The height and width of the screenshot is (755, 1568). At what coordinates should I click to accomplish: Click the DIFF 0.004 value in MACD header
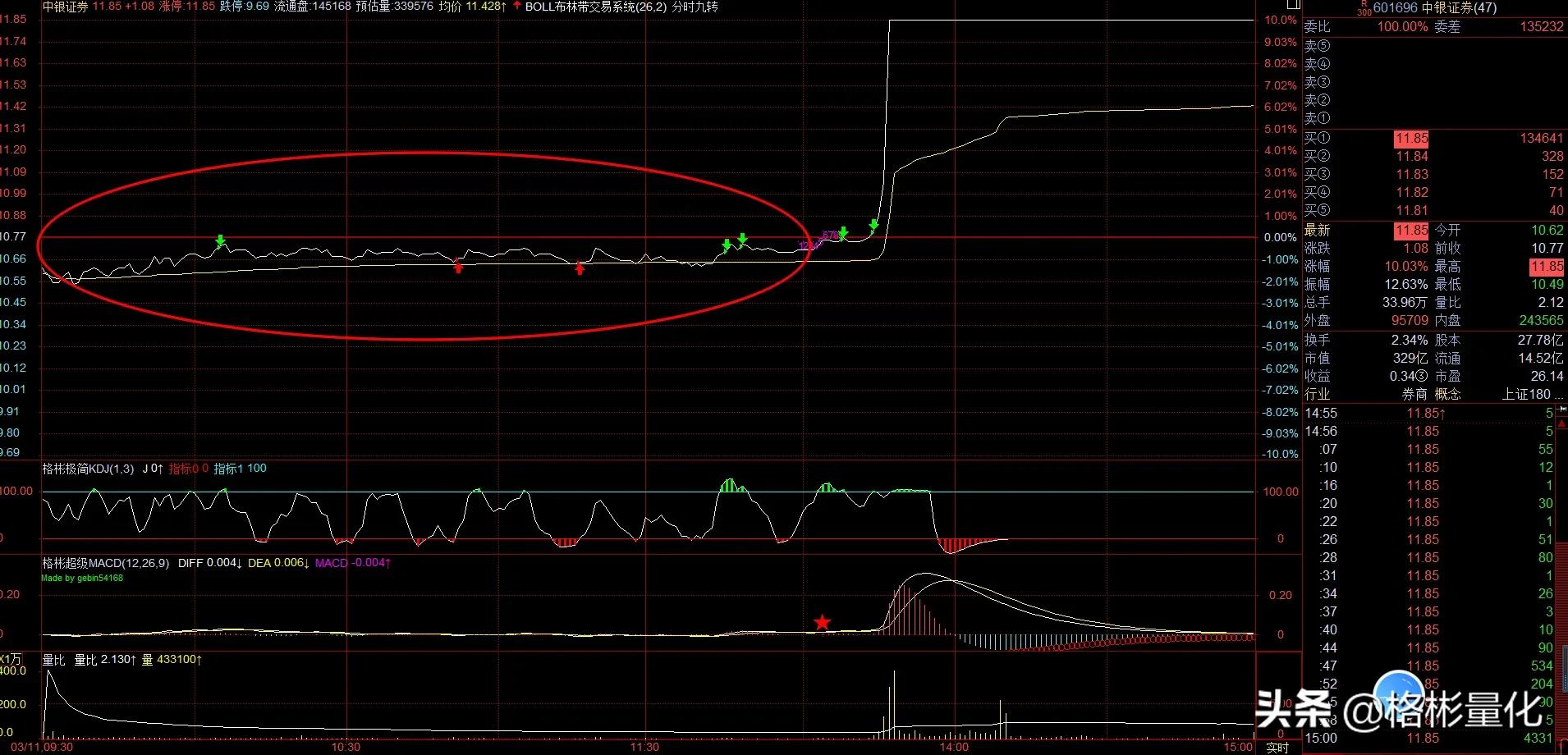pos(210,563)
